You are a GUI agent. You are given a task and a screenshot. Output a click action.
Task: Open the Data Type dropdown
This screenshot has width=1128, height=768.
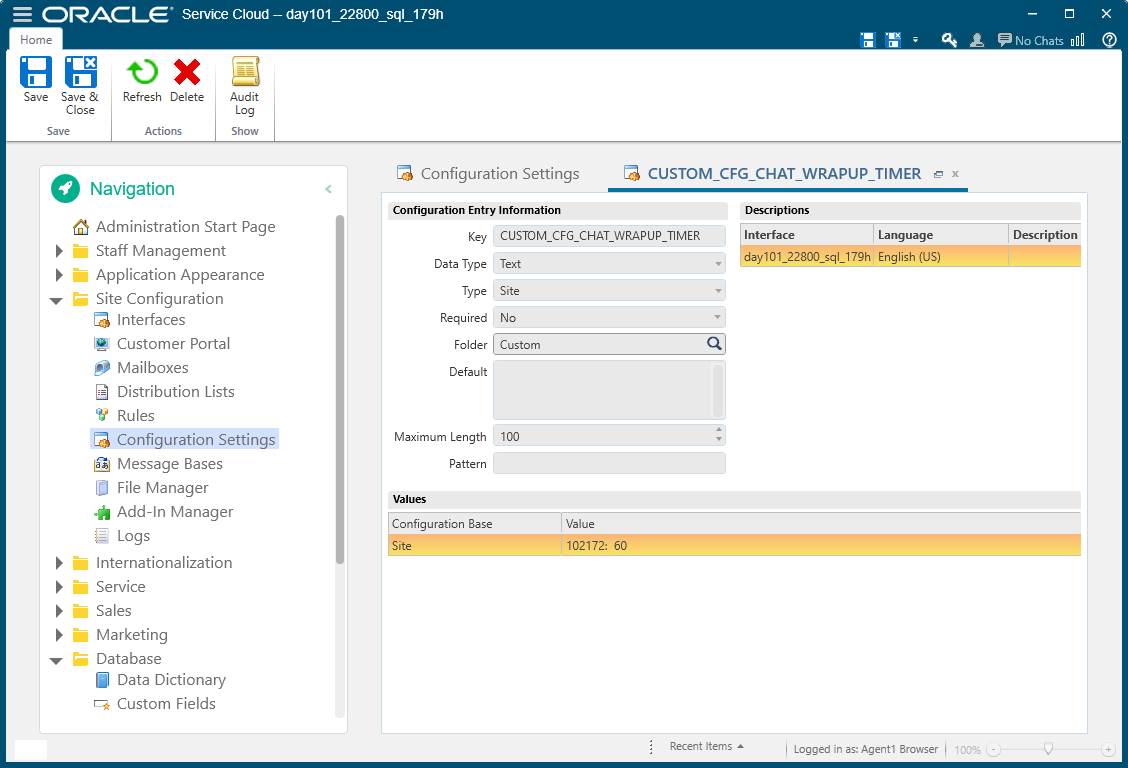coord(609,264)
